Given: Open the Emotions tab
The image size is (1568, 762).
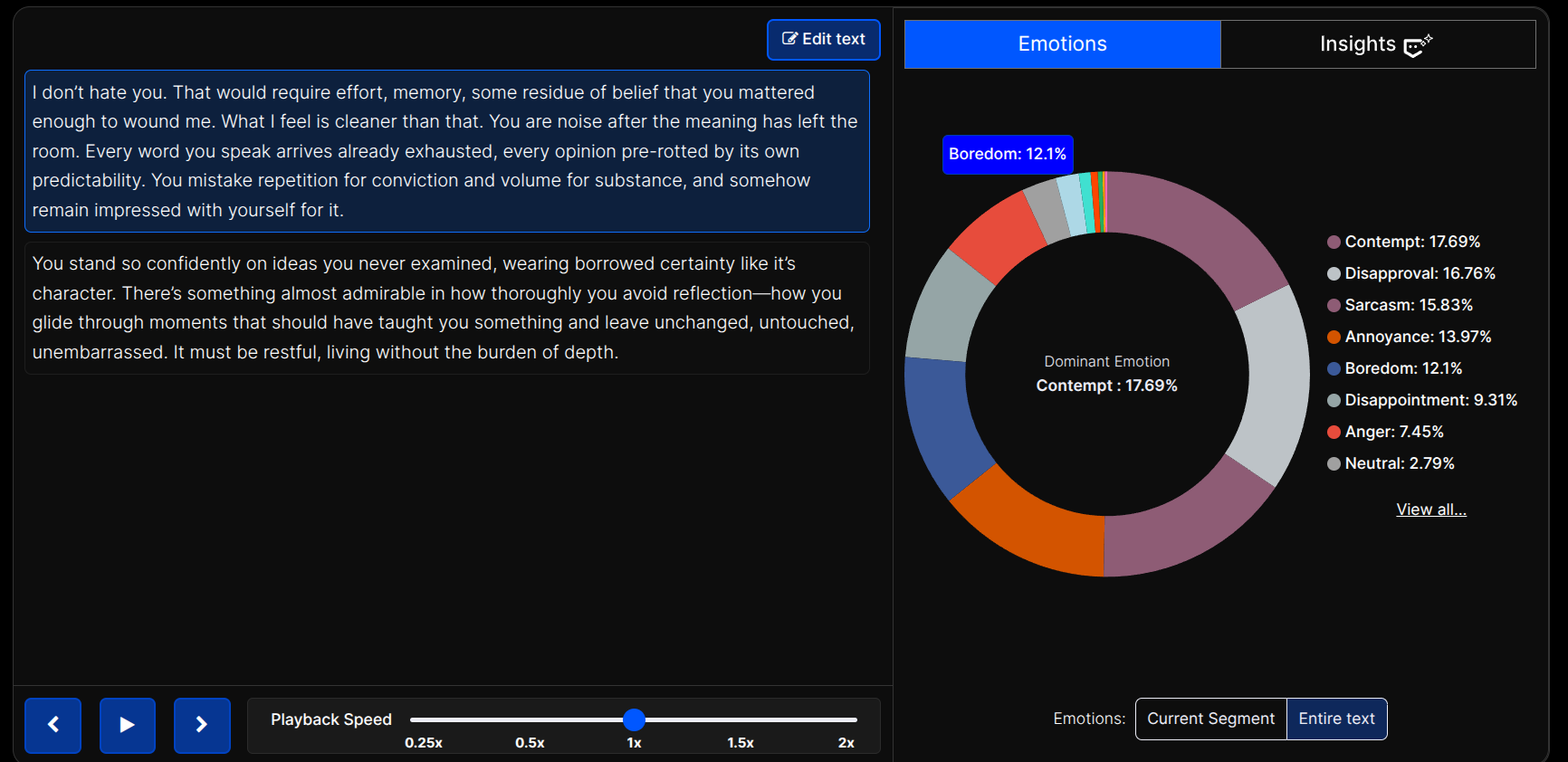Looking at the screenshot, I should [1062, 44].
